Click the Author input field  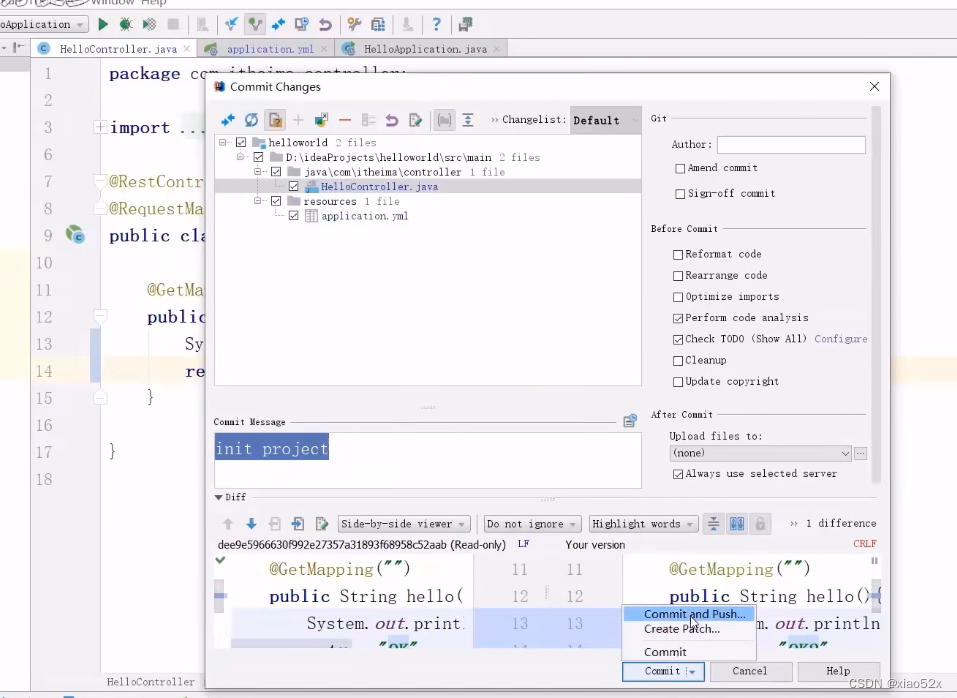click(791, 145)
